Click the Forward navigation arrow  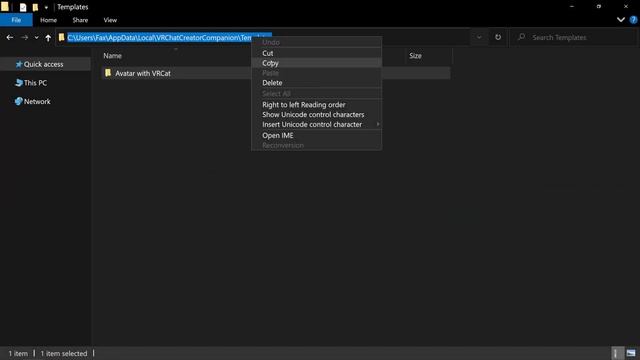pos(24,38)
